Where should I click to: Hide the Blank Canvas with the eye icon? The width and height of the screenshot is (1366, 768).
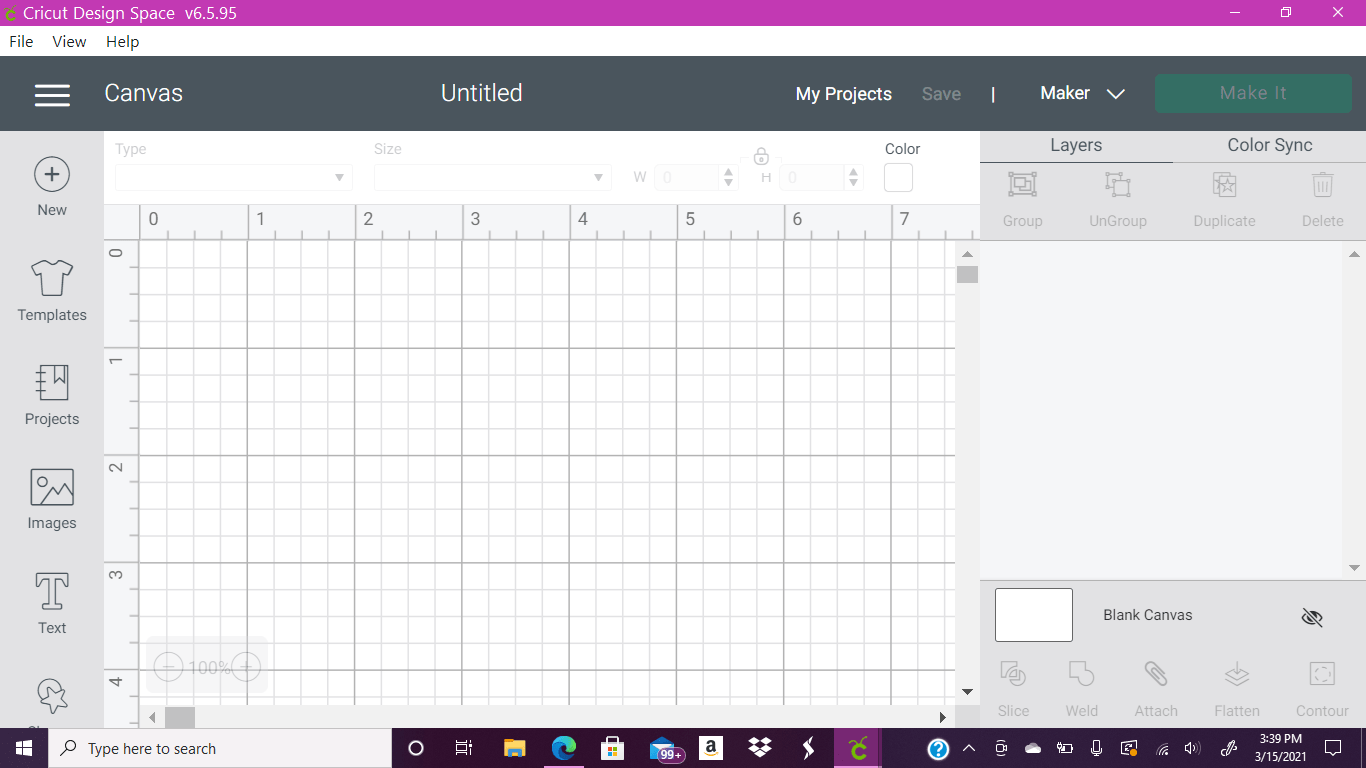coord(1312,617)
